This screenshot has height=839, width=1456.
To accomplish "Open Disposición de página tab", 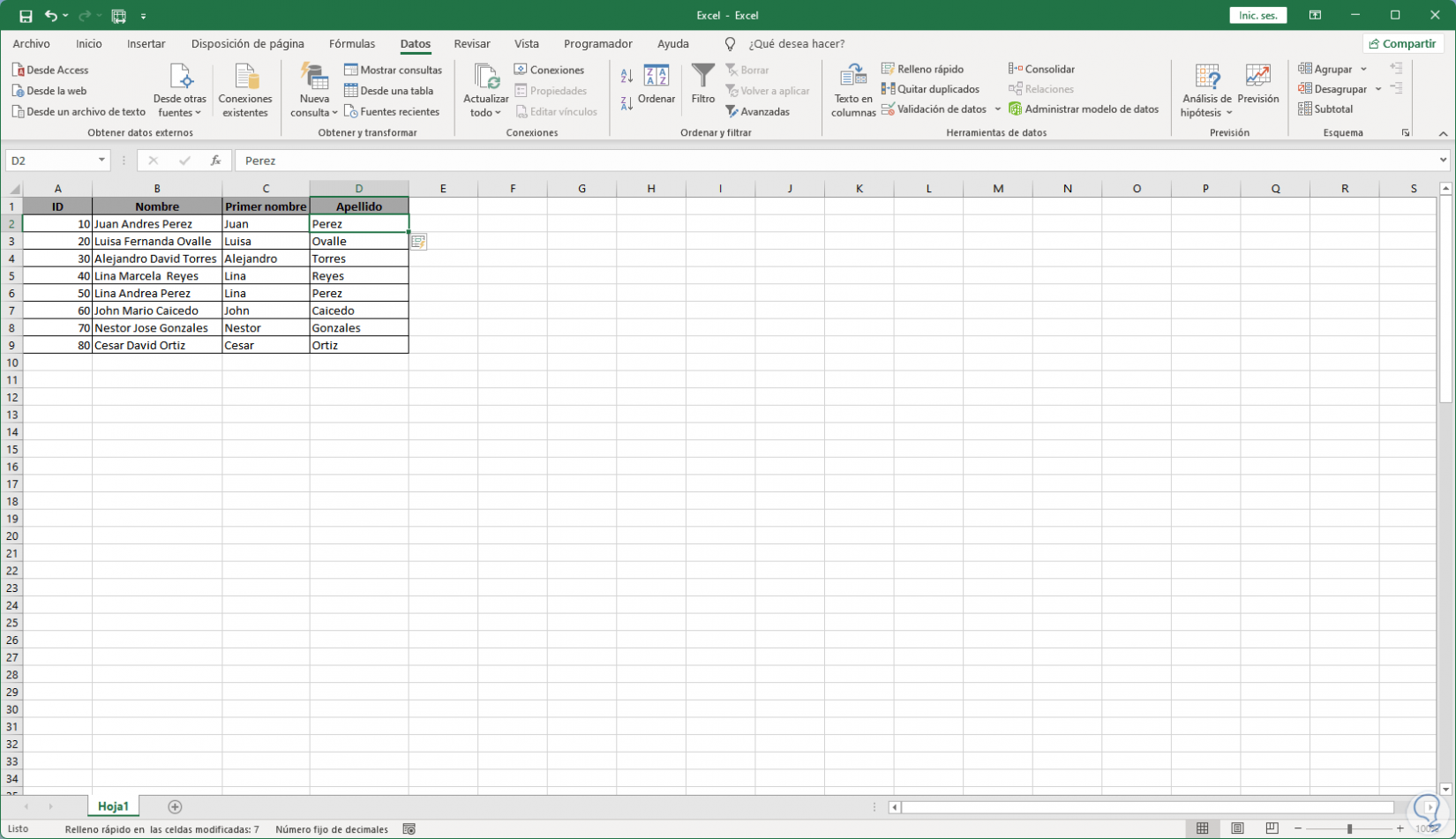I will click(248, 44).
